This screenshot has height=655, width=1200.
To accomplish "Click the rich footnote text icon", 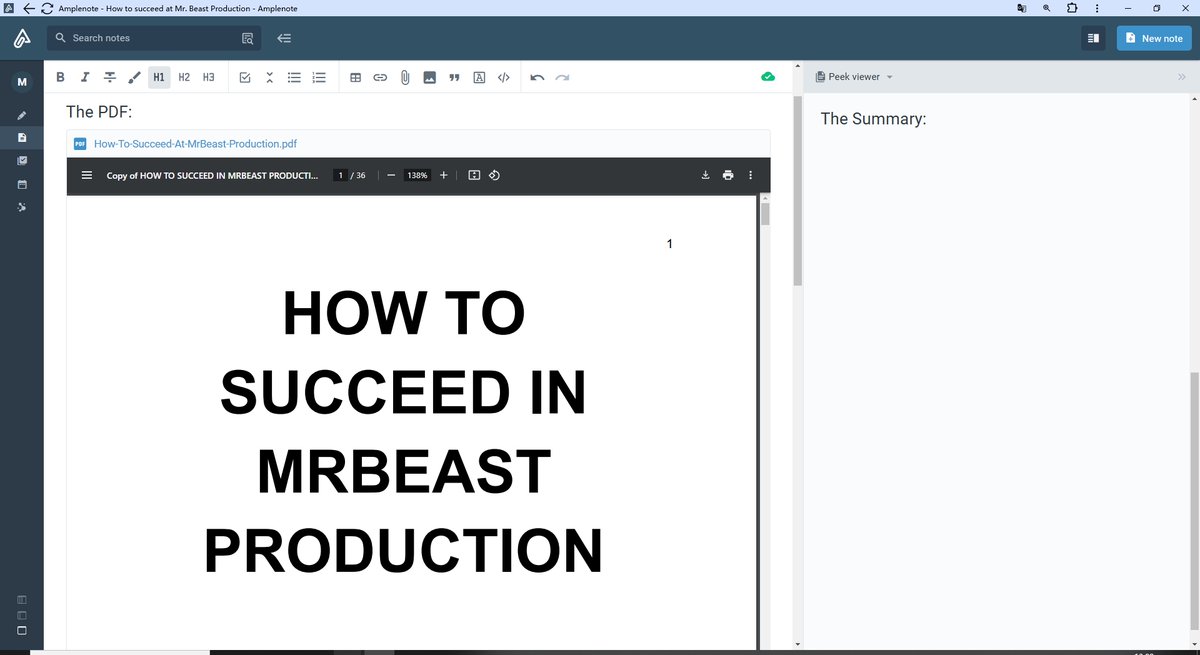I will (x=479, y=77).
